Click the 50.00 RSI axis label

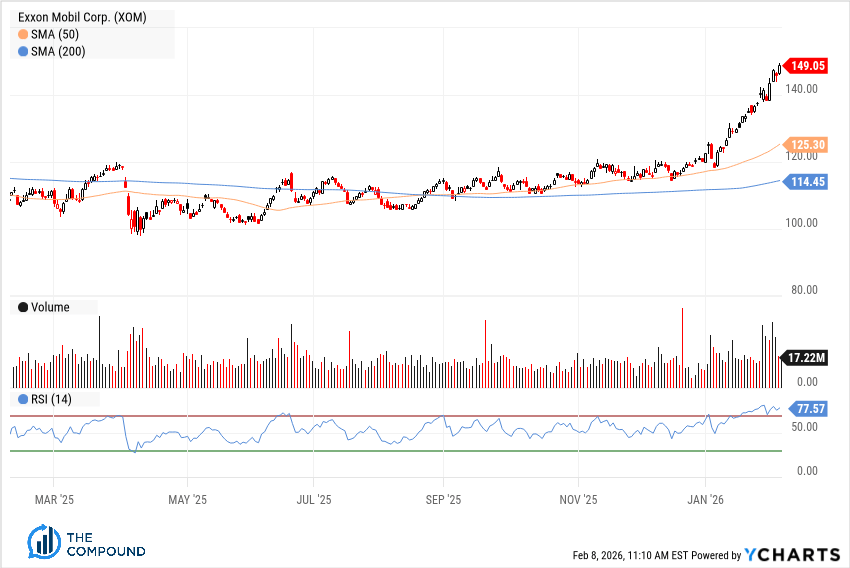[x=804, y=427]
